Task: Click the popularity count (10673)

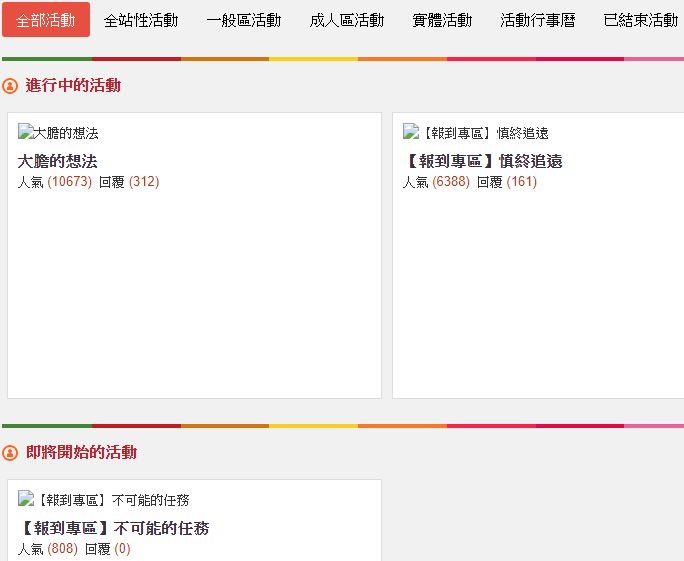Action: click(69, 181)
